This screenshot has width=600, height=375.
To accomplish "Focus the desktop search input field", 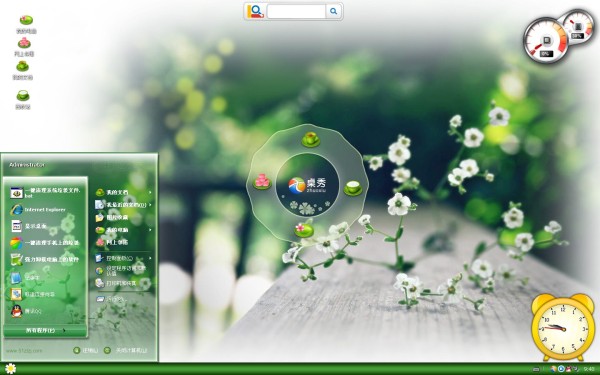I will click(x=296, y=11).
